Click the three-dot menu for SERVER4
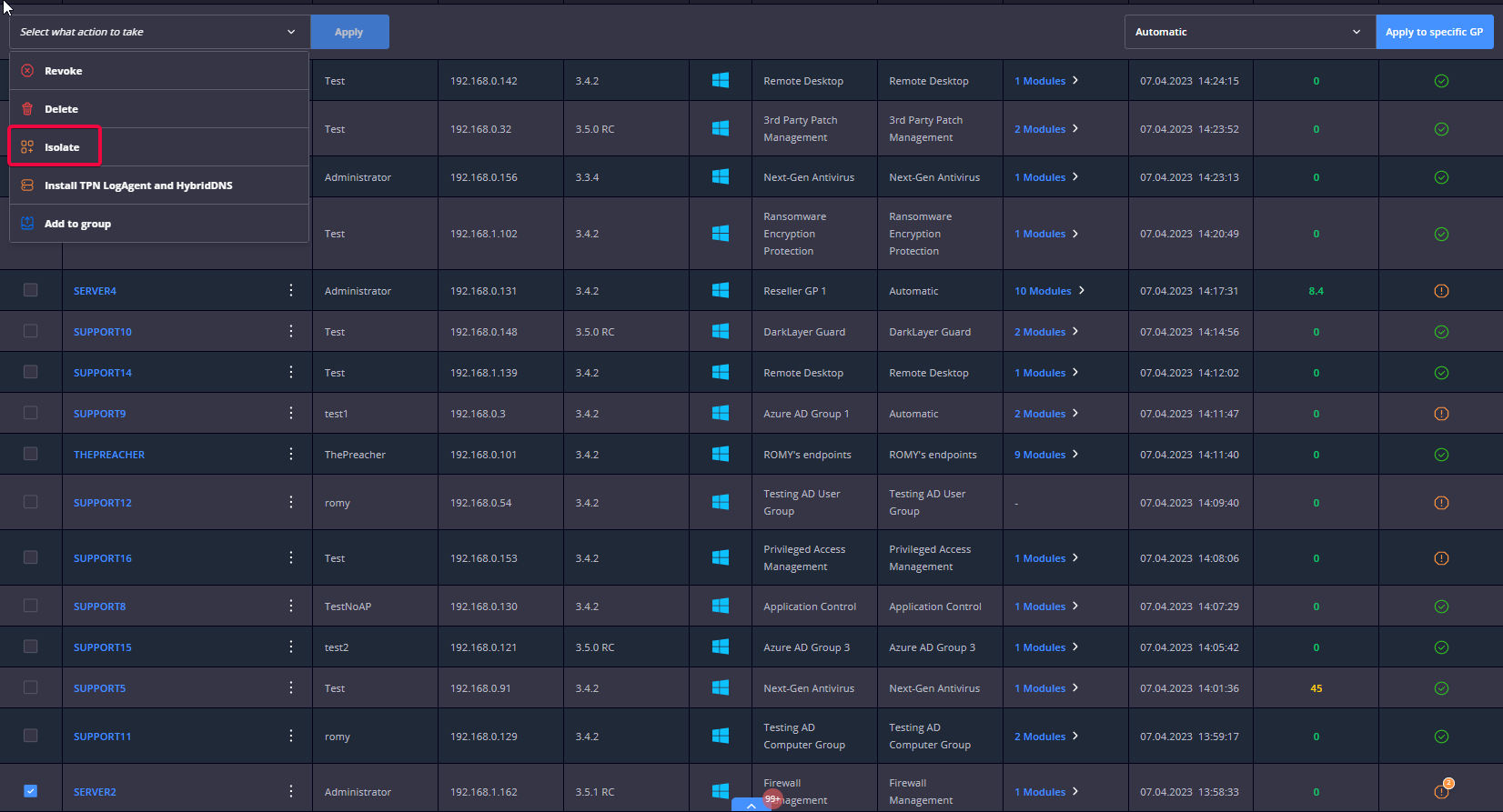The height and width of the screenshot is (812, 1503). tap(291, 290)
